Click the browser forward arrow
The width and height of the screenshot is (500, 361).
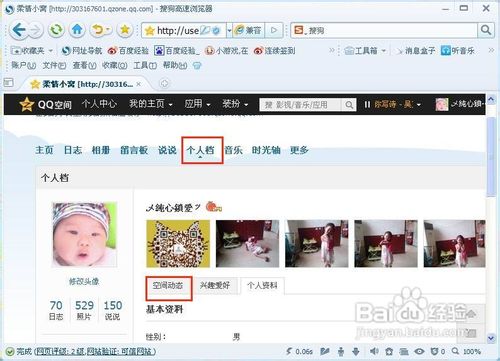35,30
